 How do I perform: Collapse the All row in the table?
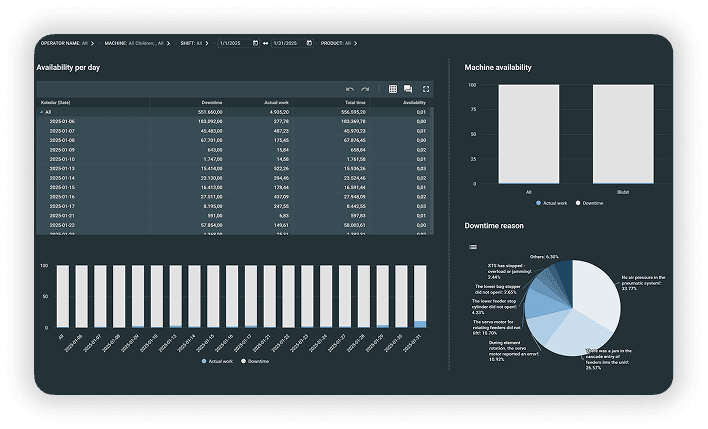coord(42,112)
